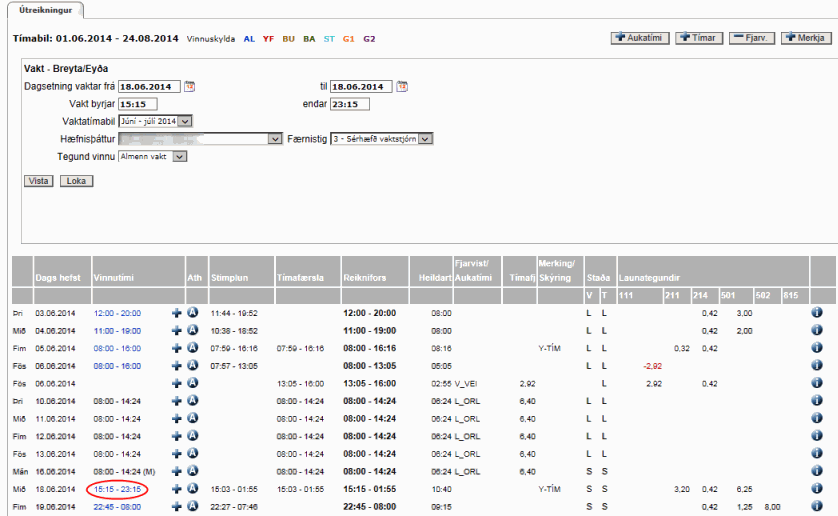Click the BU legend label

coord(289,39)
